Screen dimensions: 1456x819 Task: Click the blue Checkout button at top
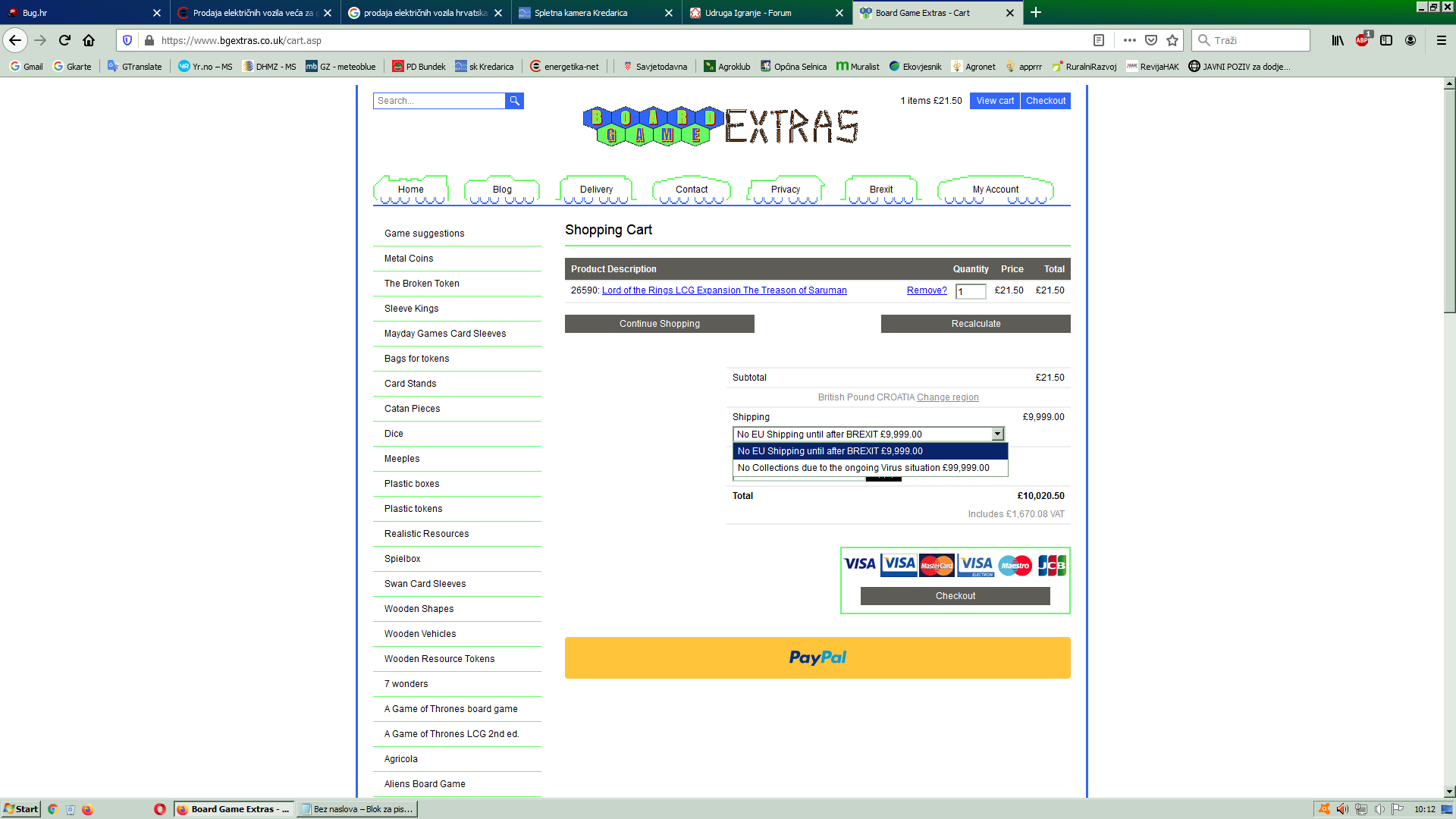1046,101
